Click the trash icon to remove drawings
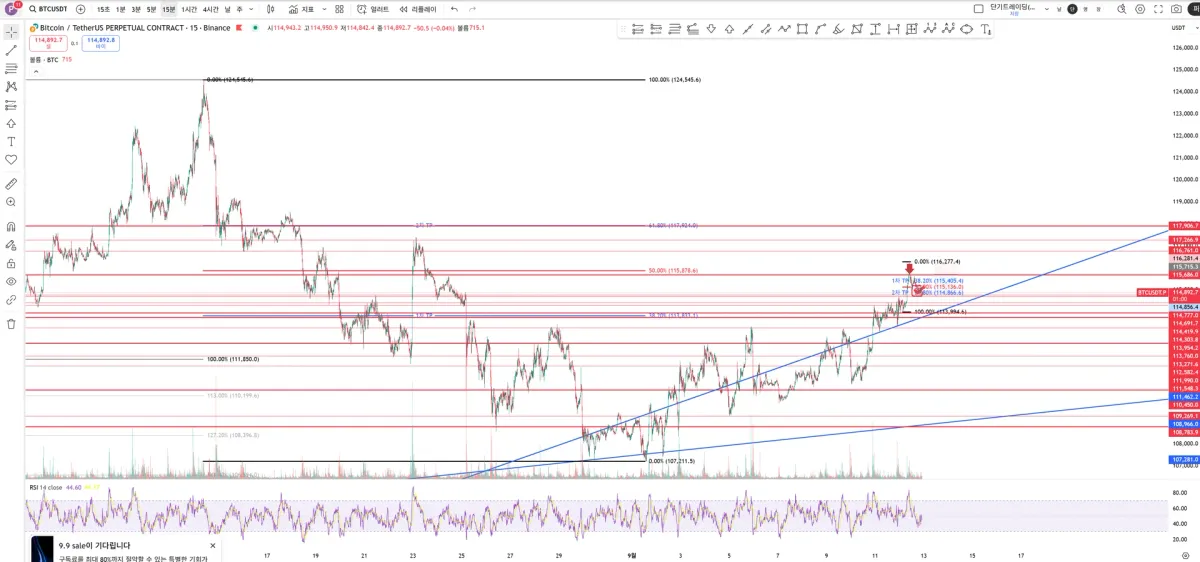Screen dimensions: 1200x562 pos(11,324)
